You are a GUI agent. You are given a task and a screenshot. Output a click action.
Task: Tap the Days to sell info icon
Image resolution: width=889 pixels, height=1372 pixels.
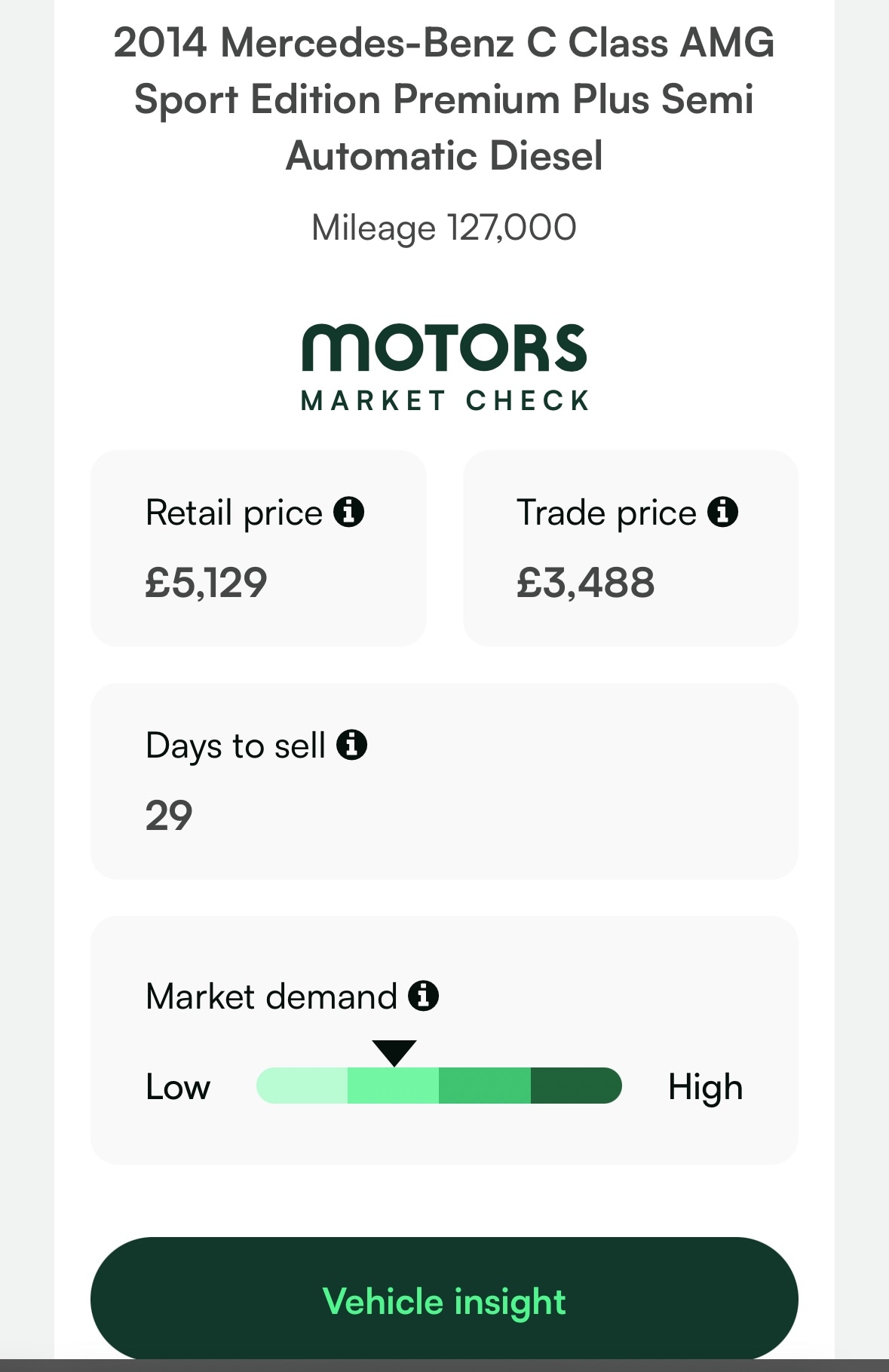(x=351, y=745)
